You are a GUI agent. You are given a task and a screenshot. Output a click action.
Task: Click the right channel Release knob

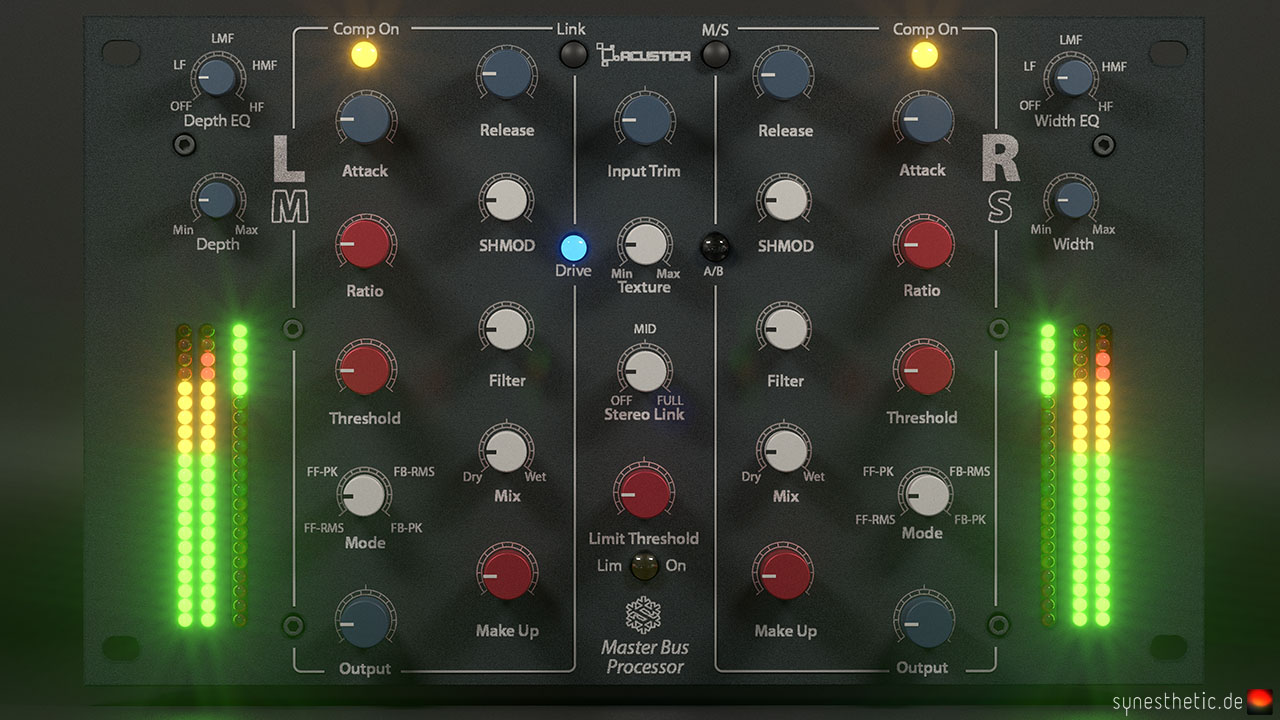point(784,74)
